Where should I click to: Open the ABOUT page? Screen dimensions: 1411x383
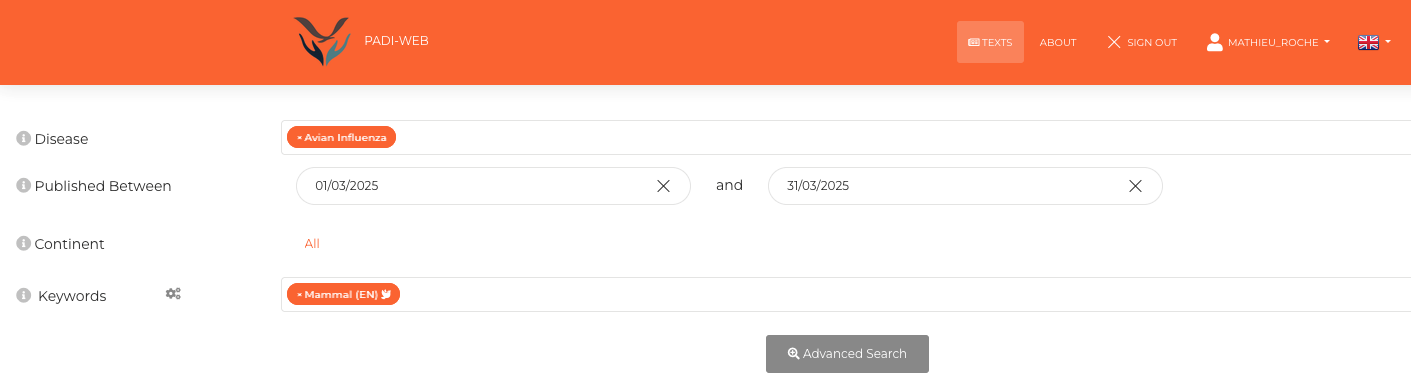1058,42
